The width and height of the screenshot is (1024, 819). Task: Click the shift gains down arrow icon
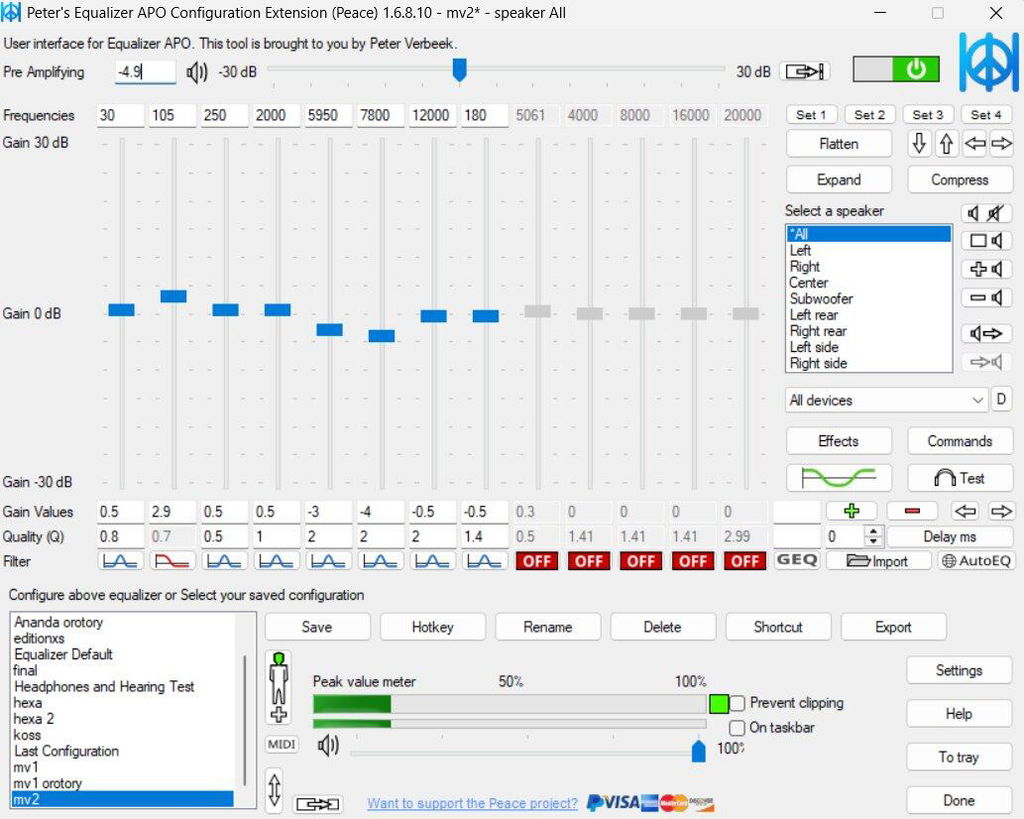tap(919, 143)
